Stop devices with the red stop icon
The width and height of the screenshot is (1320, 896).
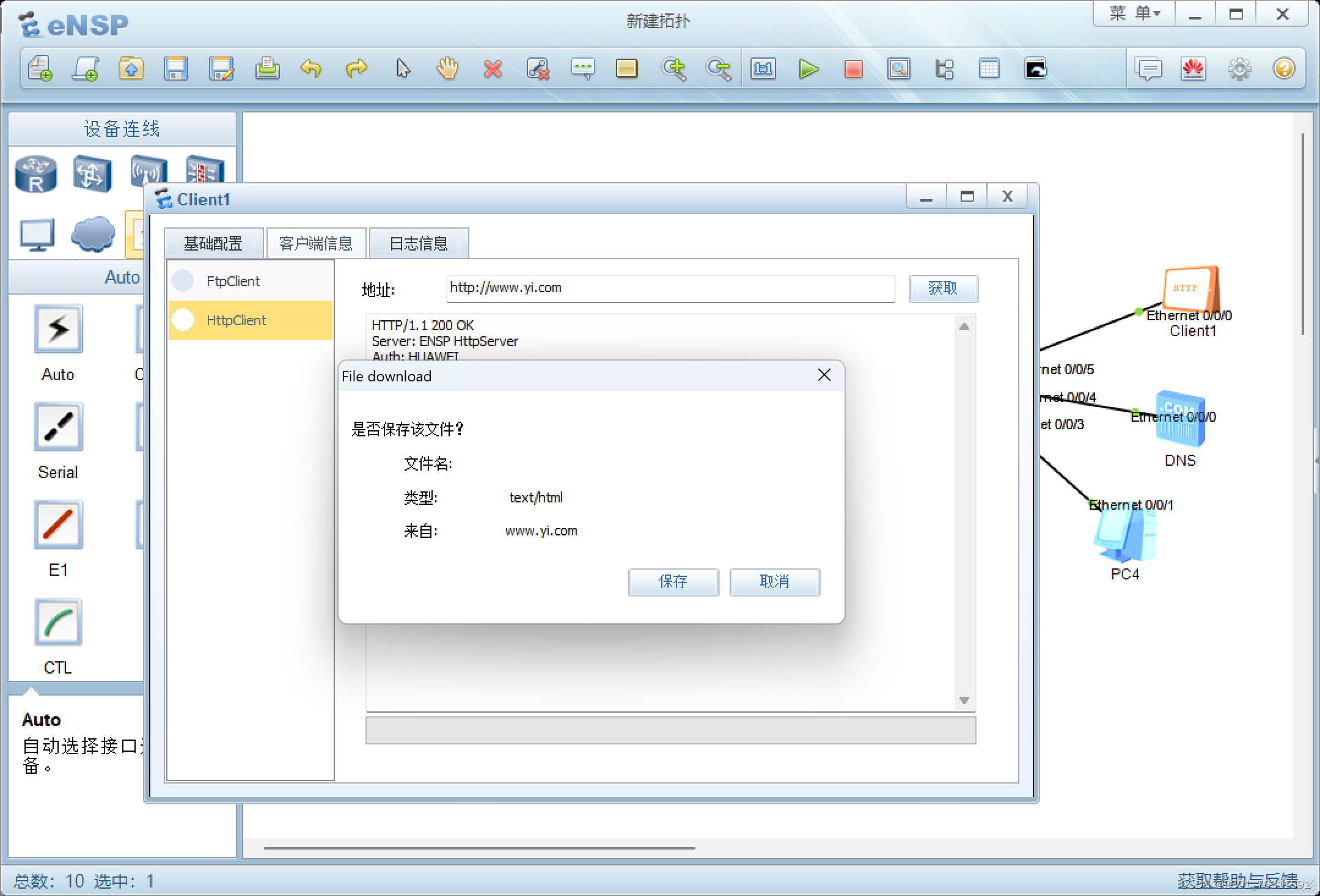coord(854,68)
